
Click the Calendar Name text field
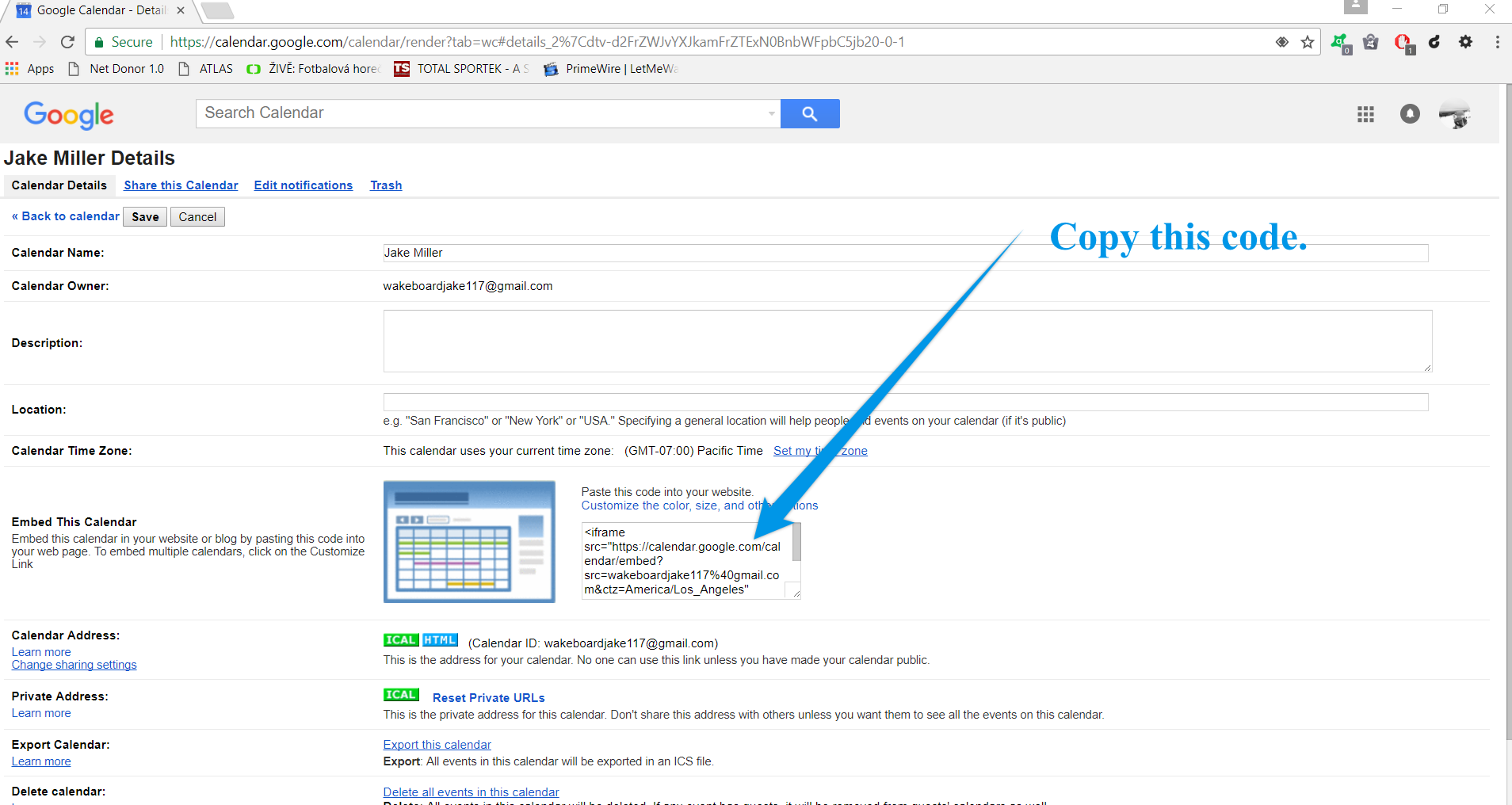pyautogui.click(x=906, y=253)
